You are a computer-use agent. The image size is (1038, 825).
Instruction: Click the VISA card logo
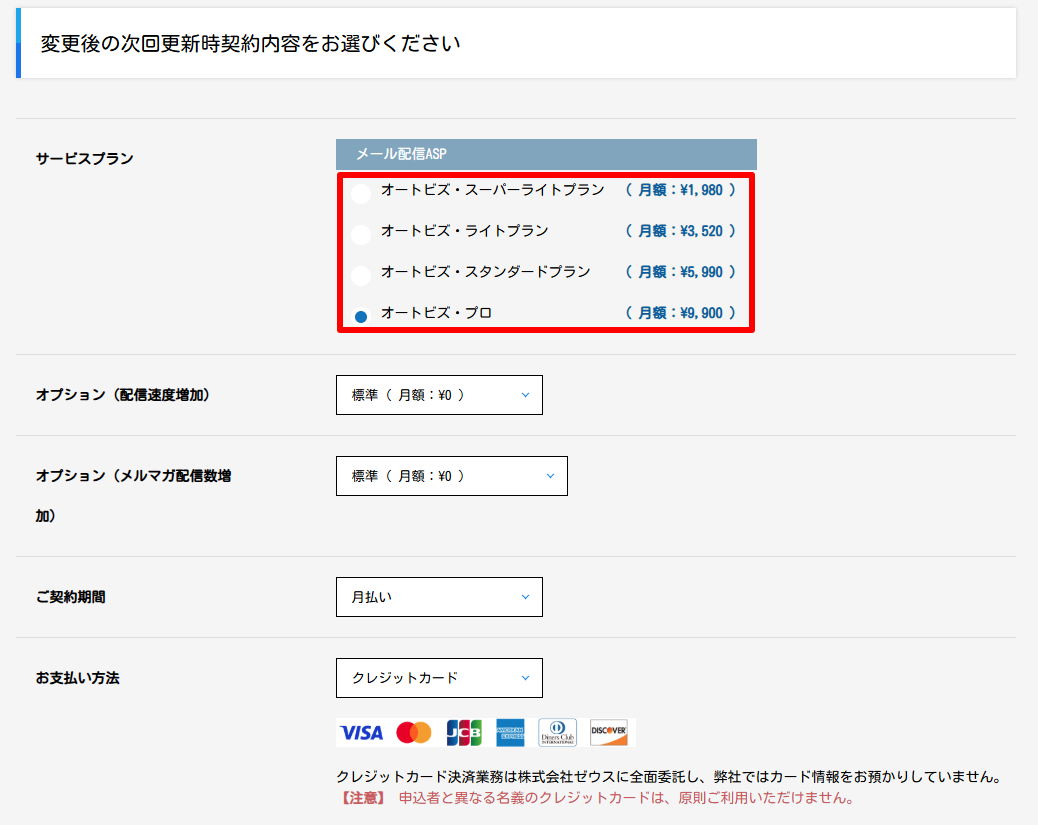click(361, 733)
